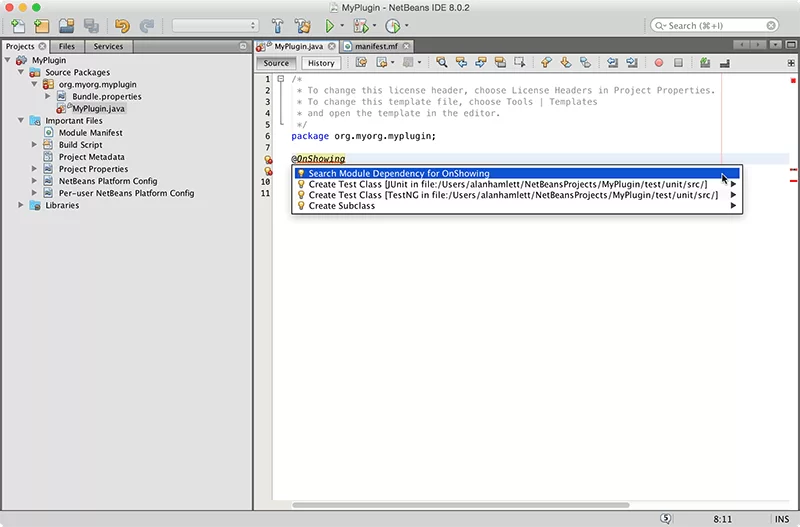Click the Find Selection magnifier icon
800x527 pixels.
[442, 63]
